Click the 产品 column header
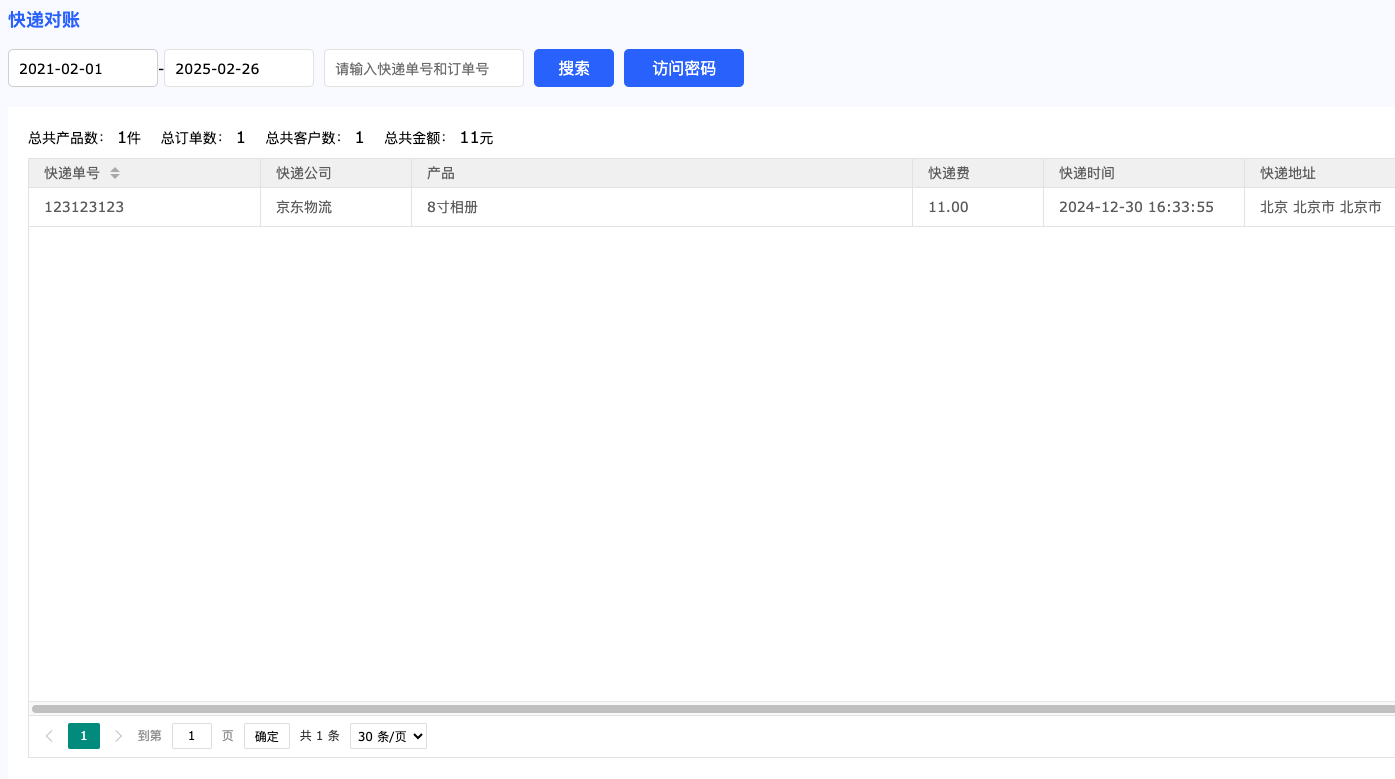Viewport: 1395px width, 779px height. point(441,173)
